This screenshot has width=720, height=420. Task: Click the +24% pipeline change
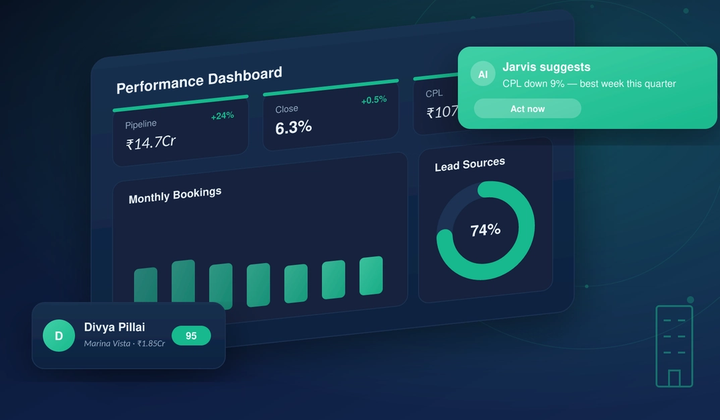[x=222, y=116]
